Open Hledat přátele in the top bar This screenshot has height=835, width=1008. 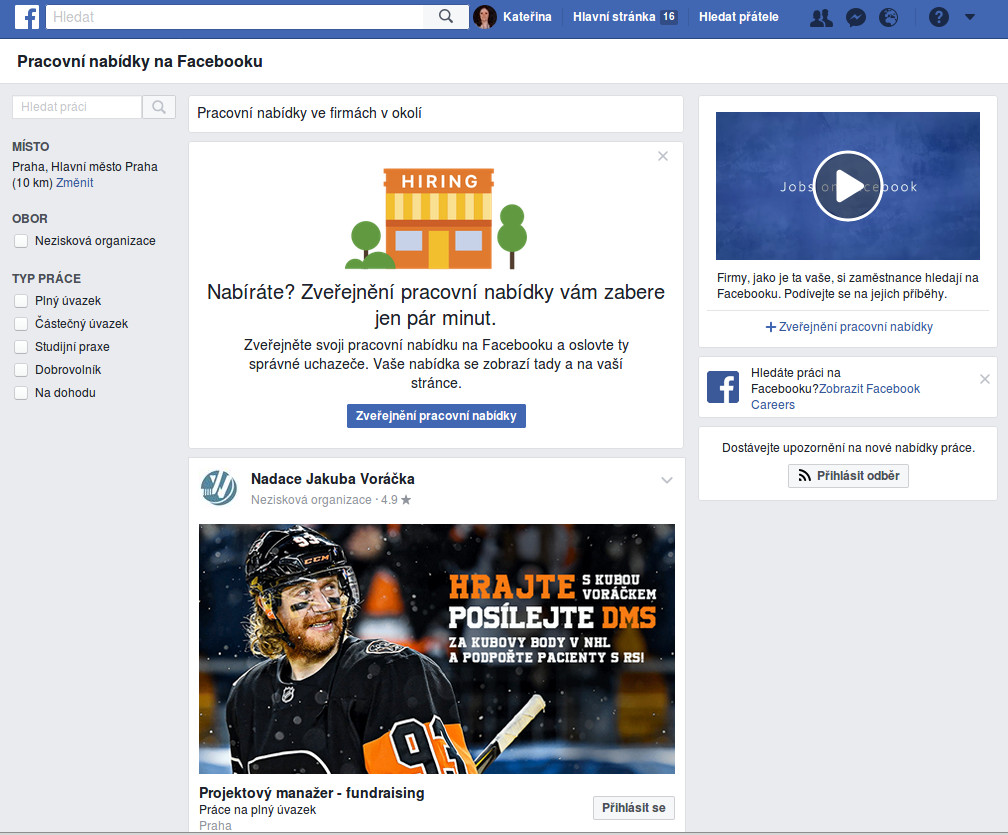pos(739,17)
